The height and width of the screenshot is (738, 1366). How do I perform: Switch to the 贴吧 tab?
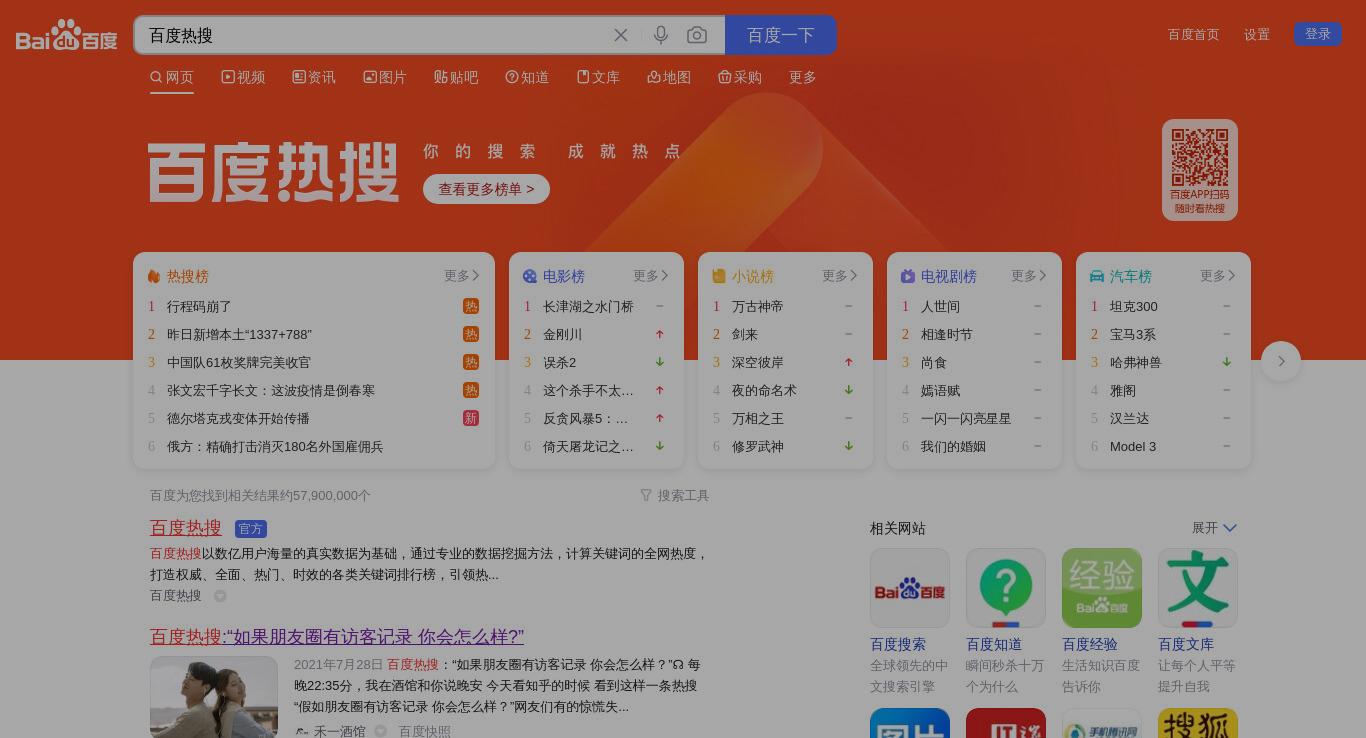456,77
